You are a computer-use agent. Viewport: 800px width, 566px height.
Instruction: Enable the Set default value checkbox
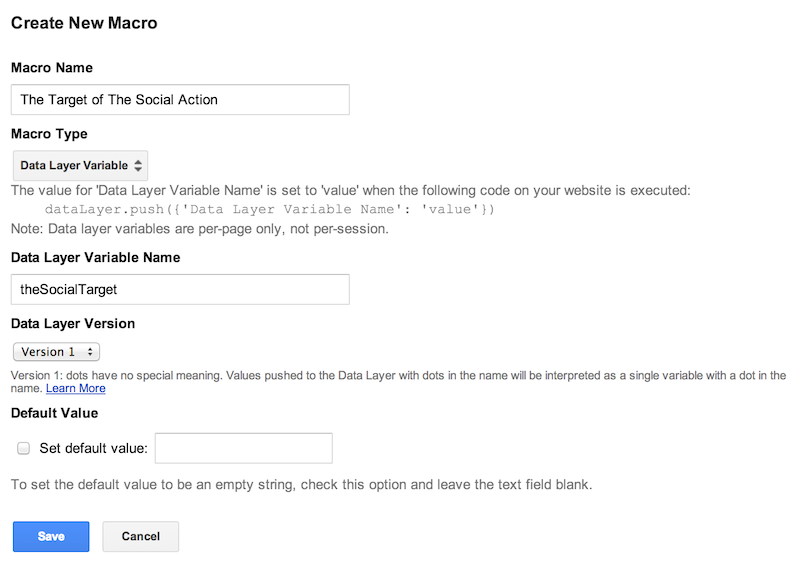(x=23, y=448)
